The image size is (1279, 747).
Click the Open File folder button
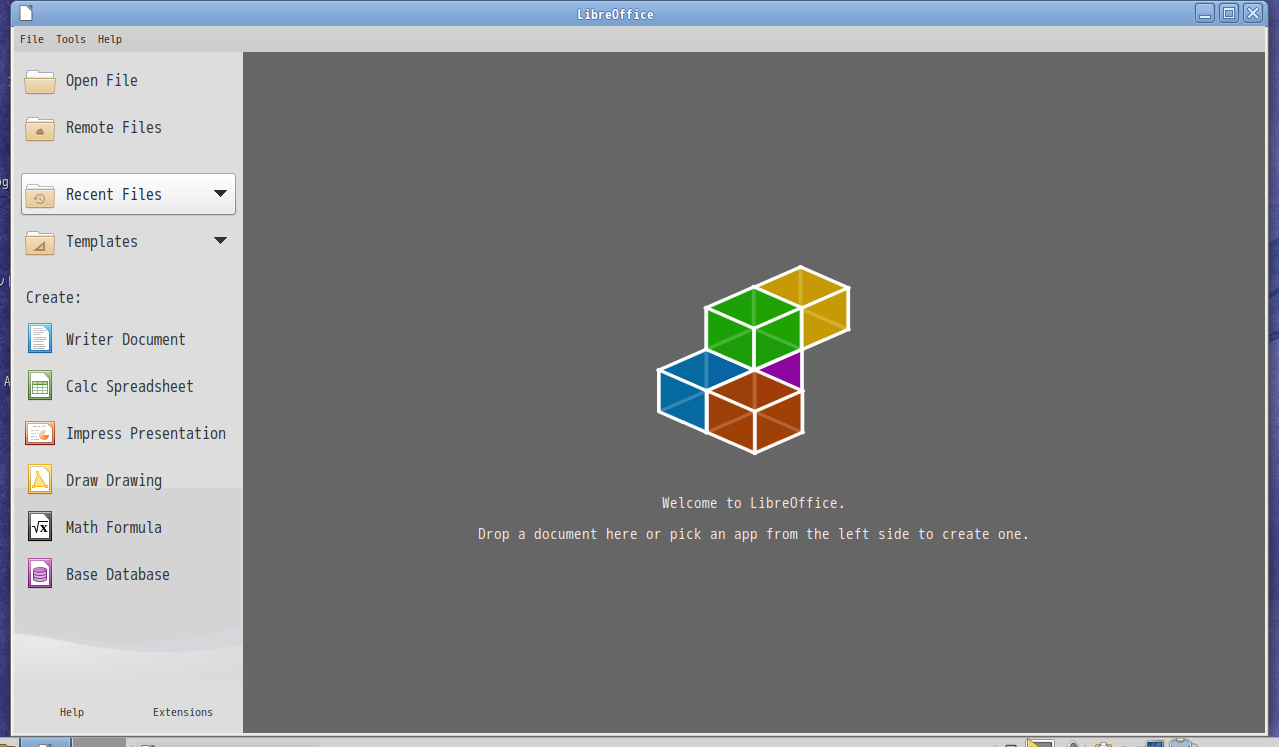(x=128, y=81)
